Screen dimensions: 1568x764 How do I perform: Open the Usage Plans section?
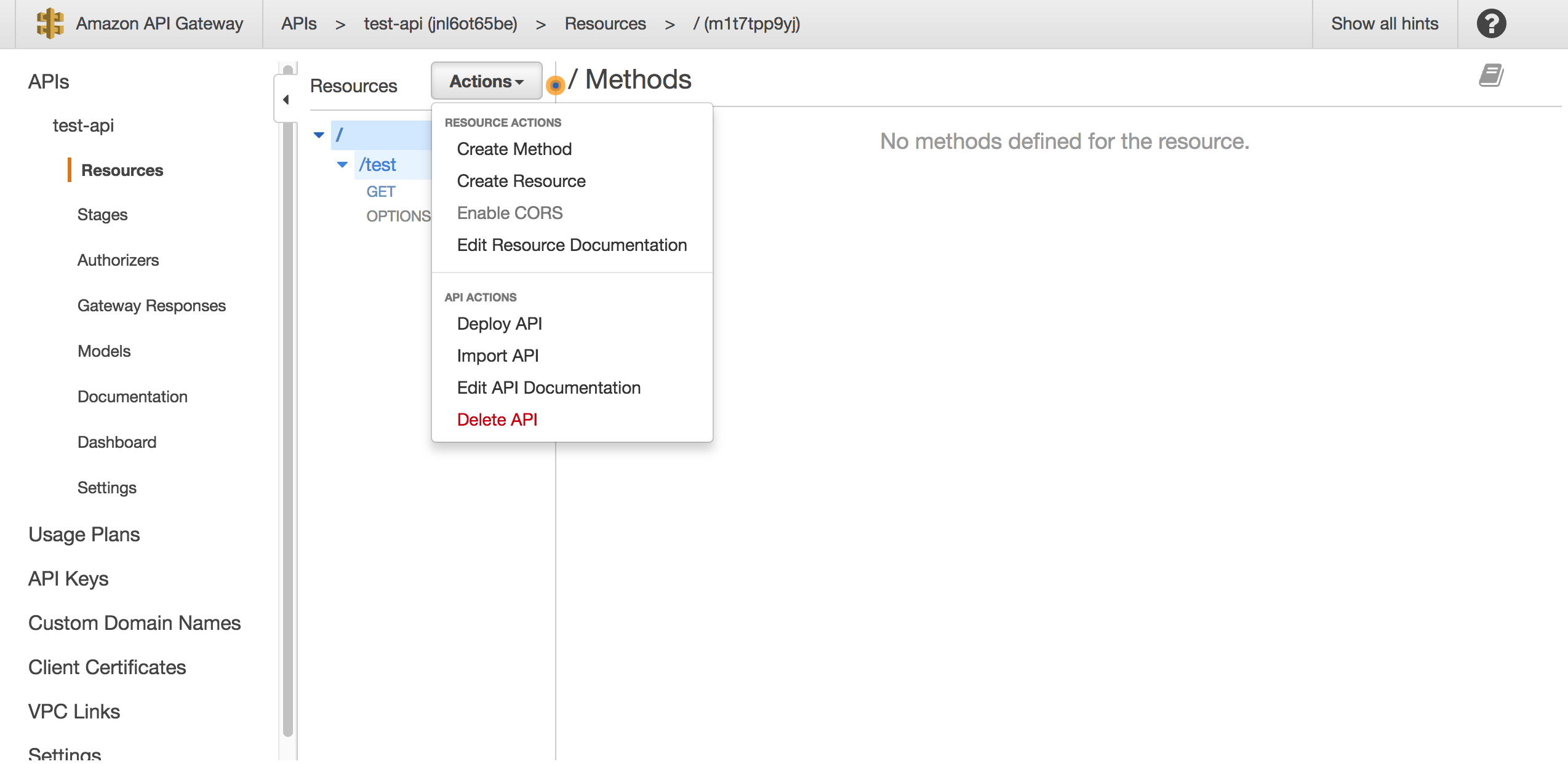(x=84, y=534)
